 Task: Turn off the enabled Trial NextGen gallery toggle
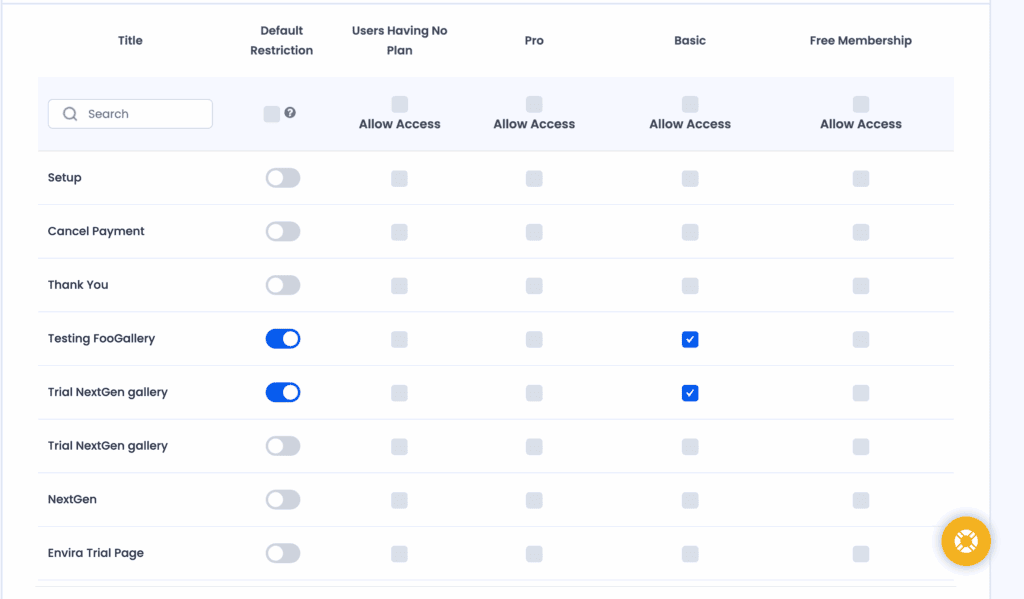click(283, 392)
